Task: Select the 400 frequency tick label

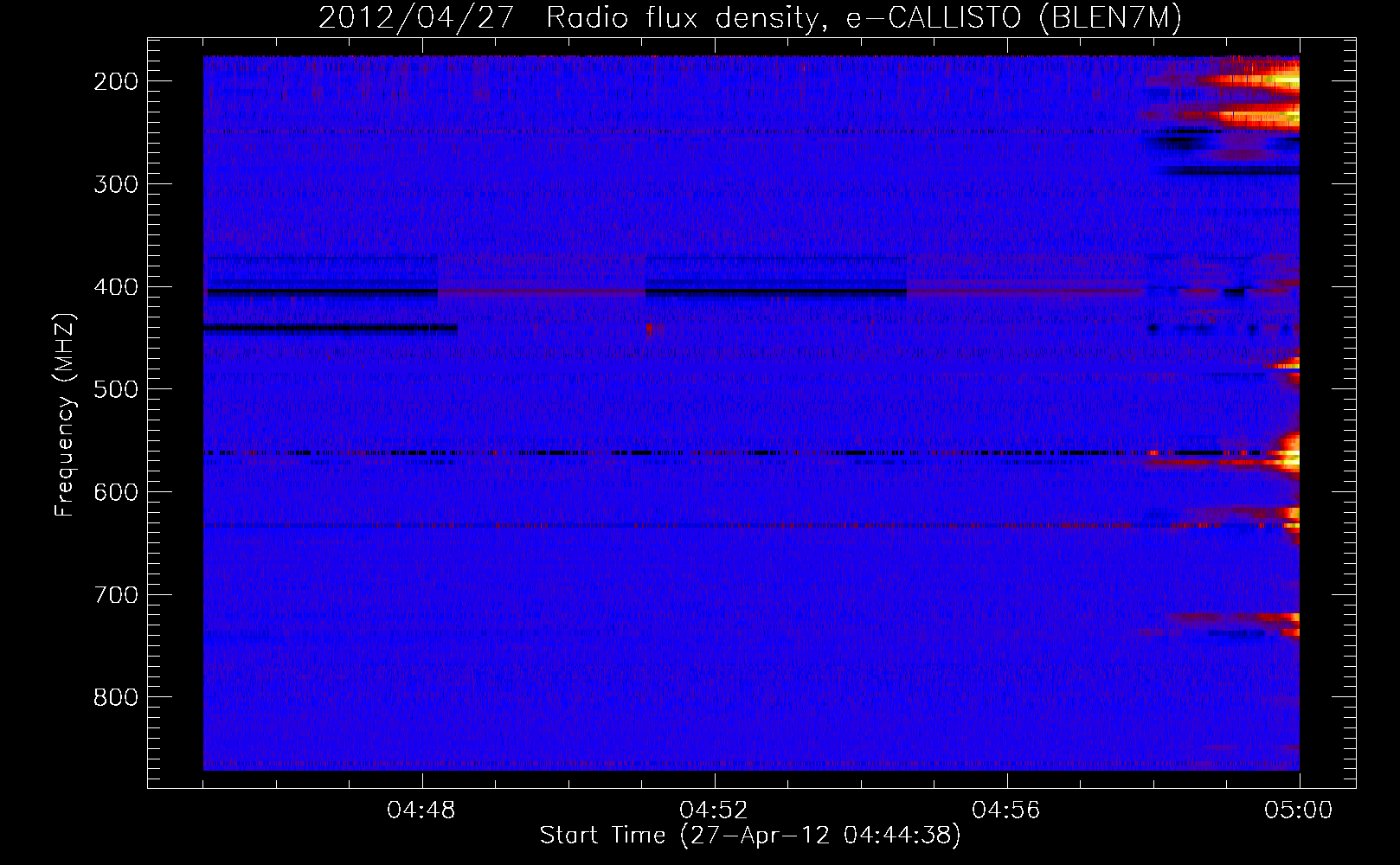Action: [x=116, y=287]
